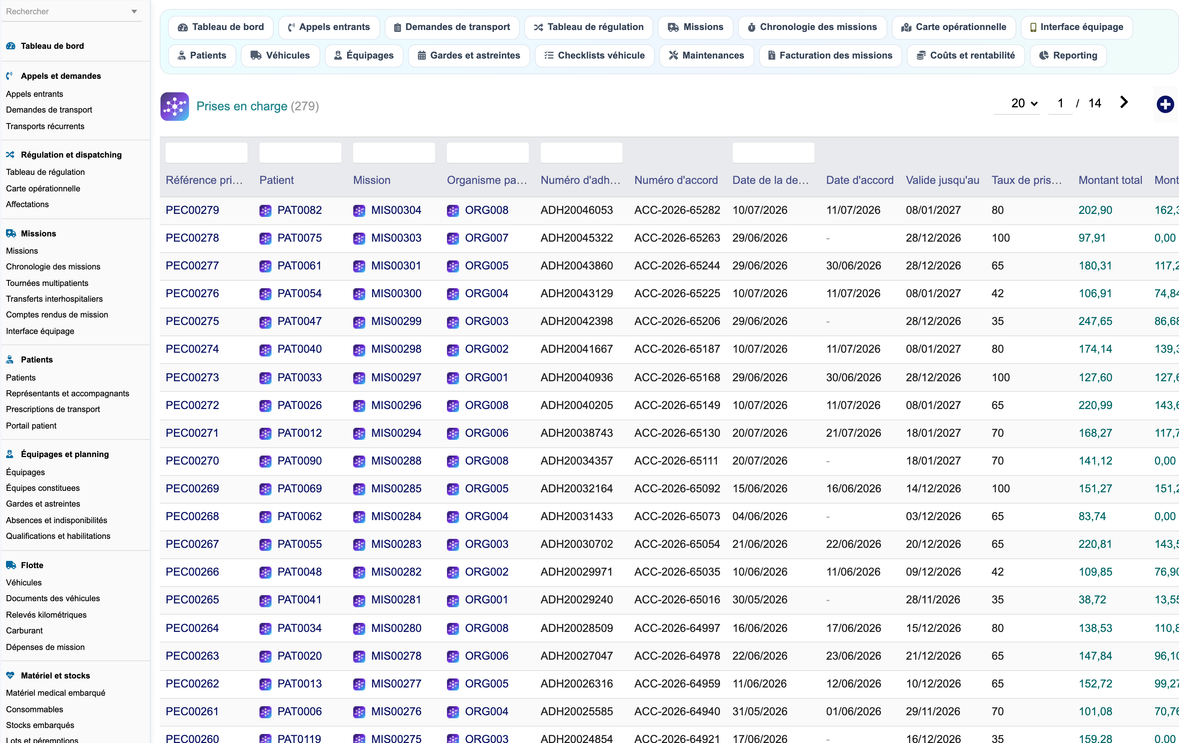Click the PAT0082 patient record icon

tap(265, 211)
